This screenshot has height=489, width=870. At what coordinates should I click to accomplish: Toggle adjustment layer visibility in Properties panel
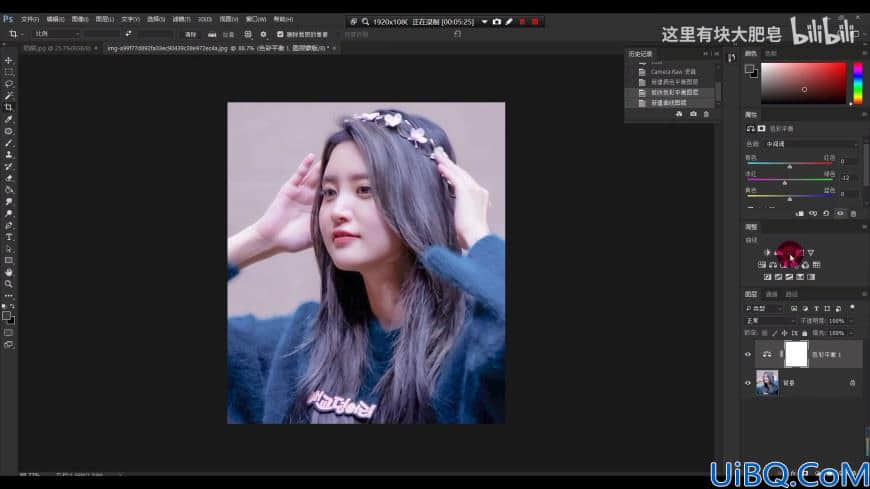(840, 214)
